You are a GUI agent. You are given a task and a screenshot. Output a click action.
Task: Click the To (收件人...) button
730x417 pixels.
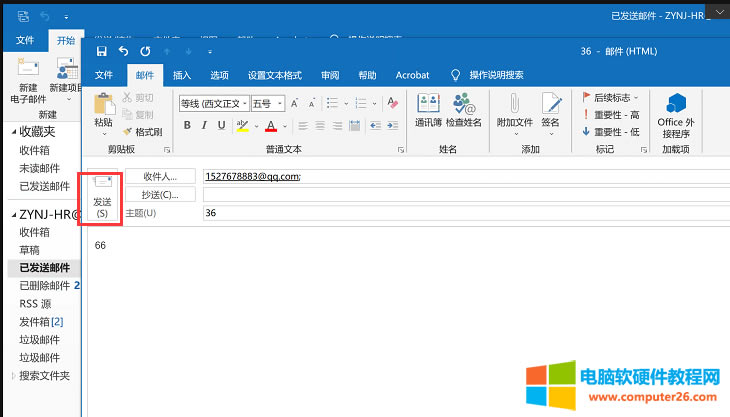[160, 176]
